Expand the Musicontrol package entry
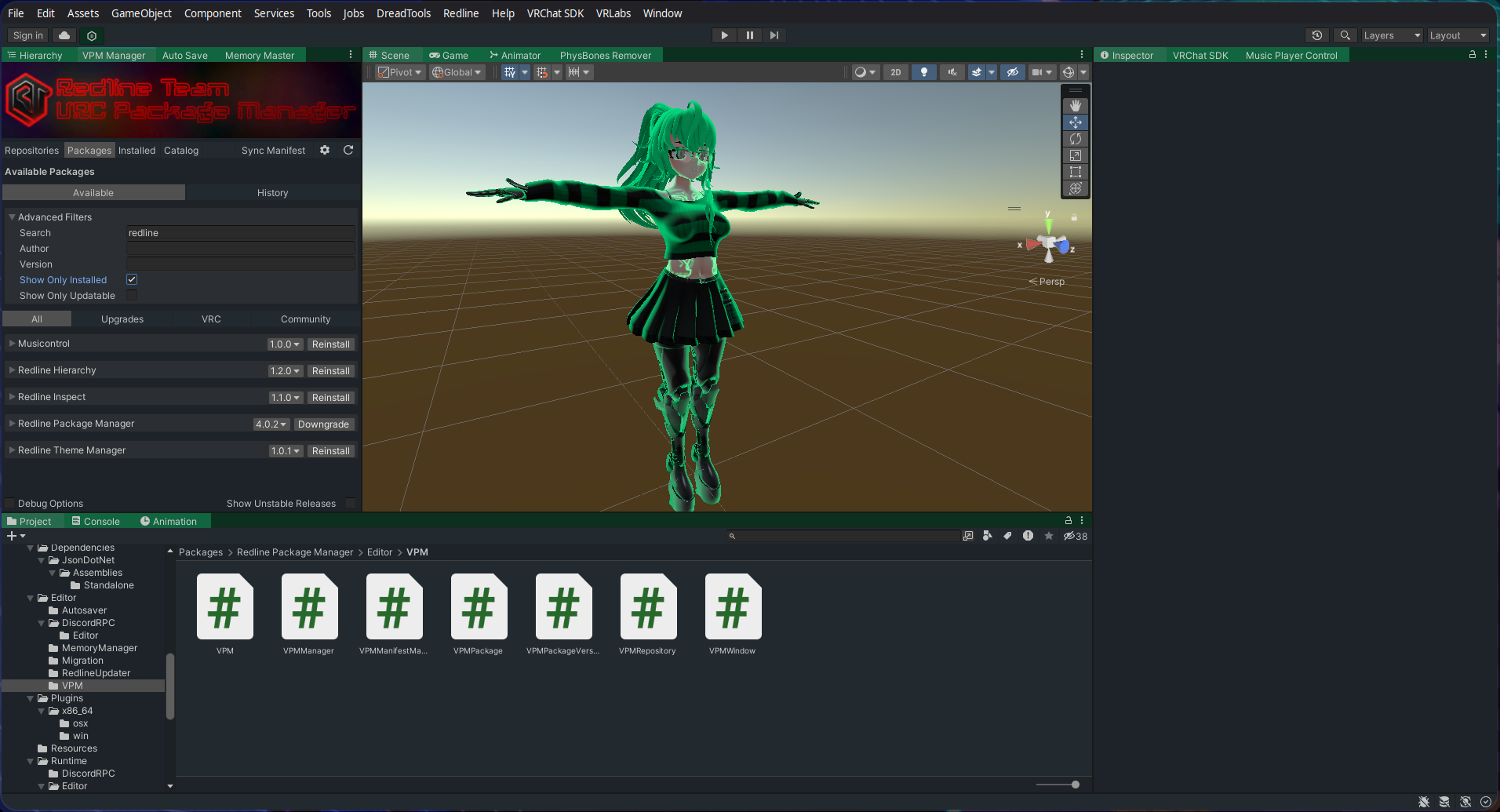Image resolution: width=1500 pixels, height=812 pixels. click(12, 344)
